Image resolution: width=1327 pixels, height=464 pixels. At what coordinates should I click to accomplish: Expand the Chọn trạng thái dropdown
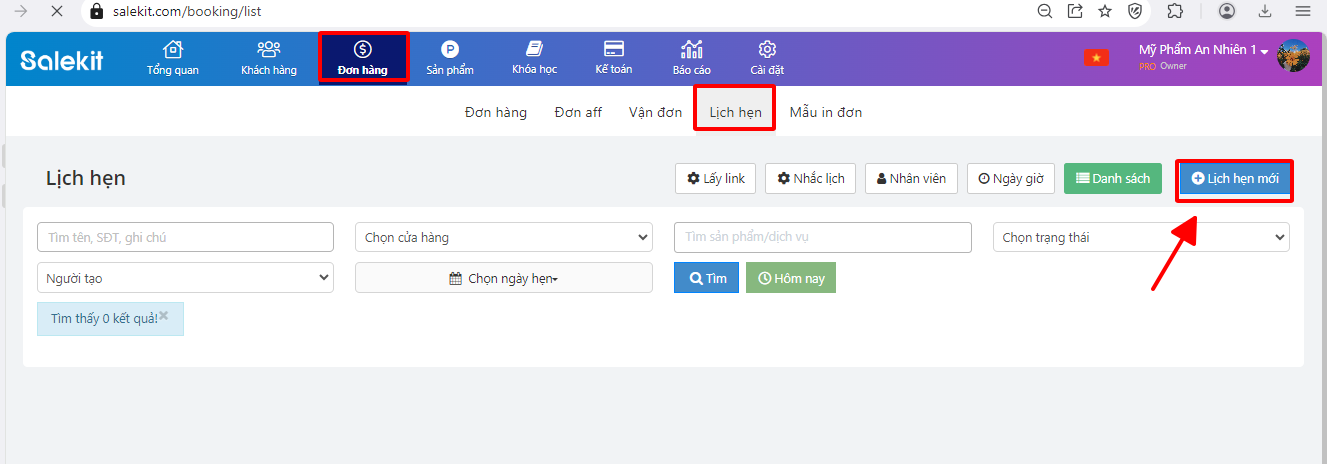pos(1140,237)
